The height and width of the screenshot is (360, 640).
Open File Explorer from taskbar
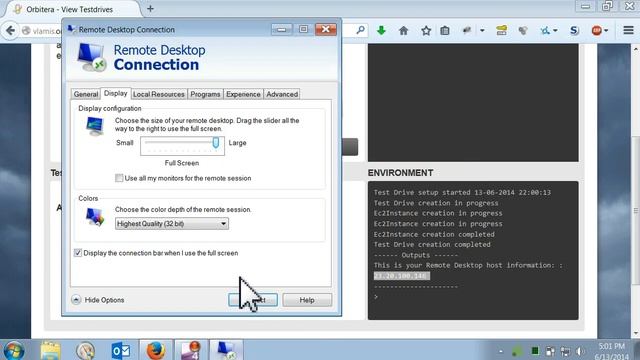tap(50, 351)
